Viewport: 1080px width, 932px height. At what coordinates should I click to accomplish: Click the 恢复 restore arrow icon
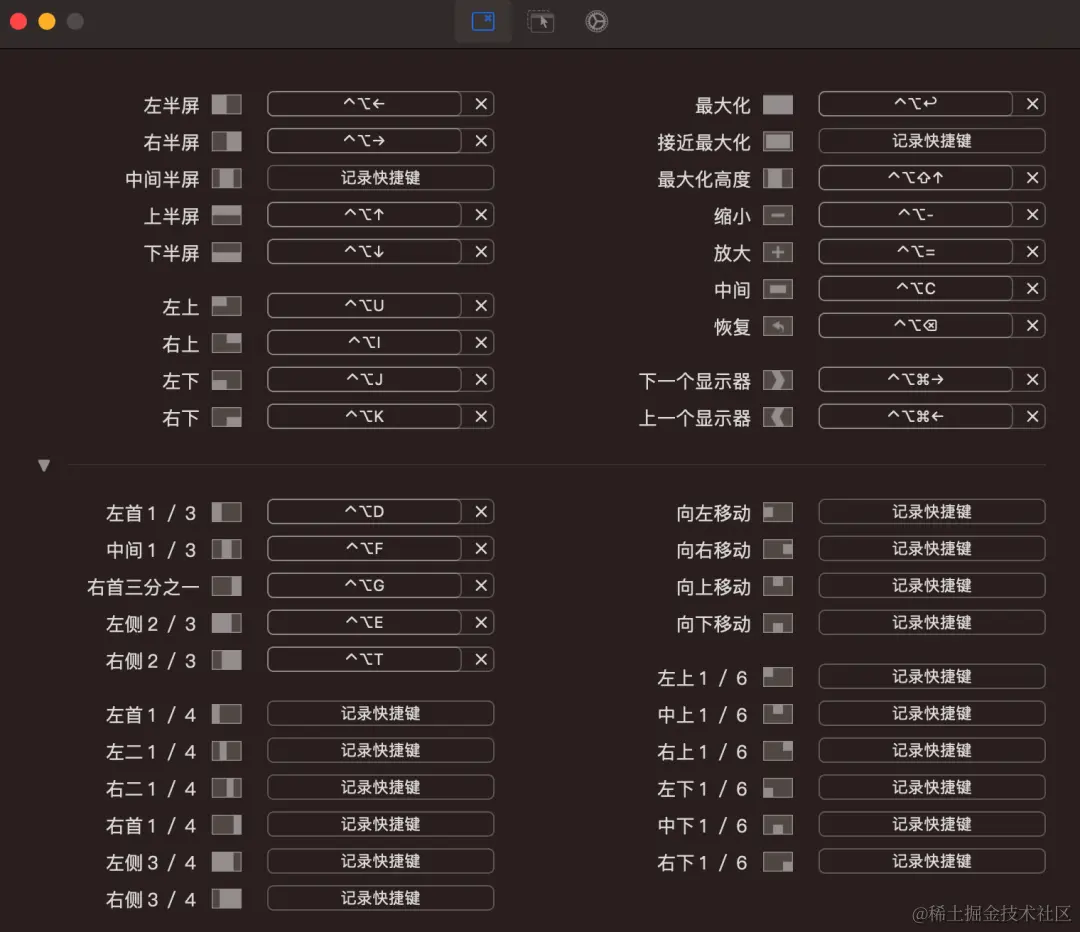[x=779, y=325]
